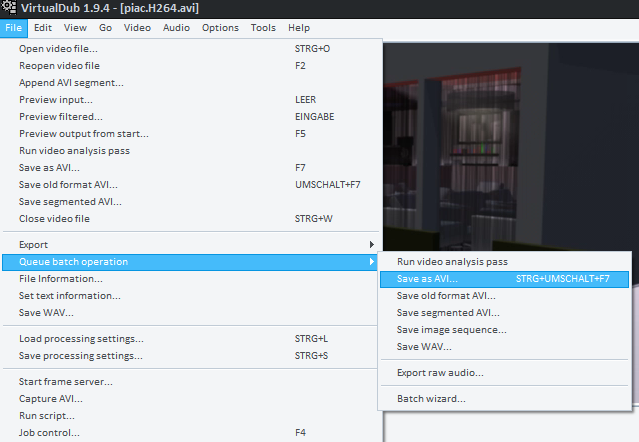Screen dimensions: 639x442
Task: Open Job control...
Action: pyautogui.click(x=191, y=433)
